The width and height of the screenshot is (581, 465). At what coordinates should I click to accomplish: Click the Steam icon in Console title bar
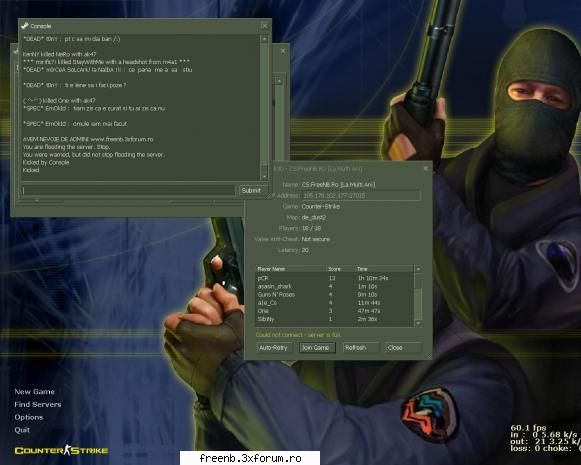pos(25,26)
